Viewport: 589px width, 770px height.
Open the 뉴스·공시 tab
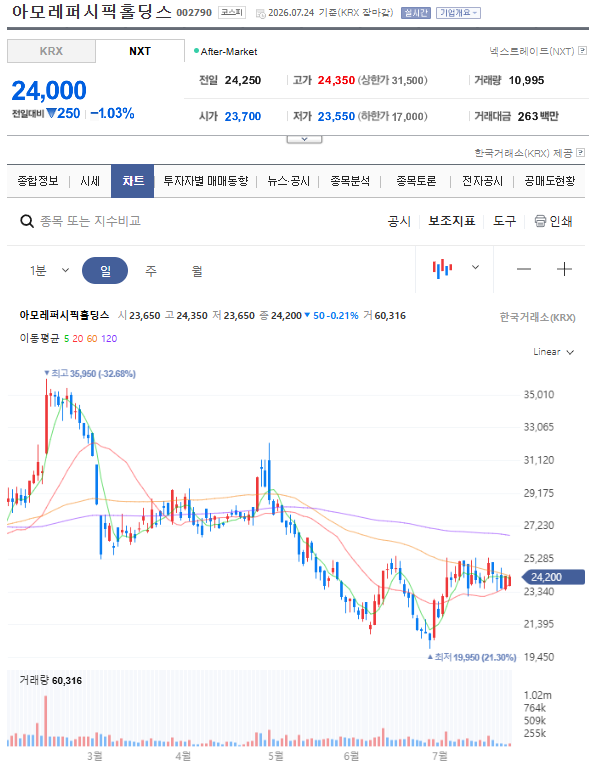click(289, 181)
